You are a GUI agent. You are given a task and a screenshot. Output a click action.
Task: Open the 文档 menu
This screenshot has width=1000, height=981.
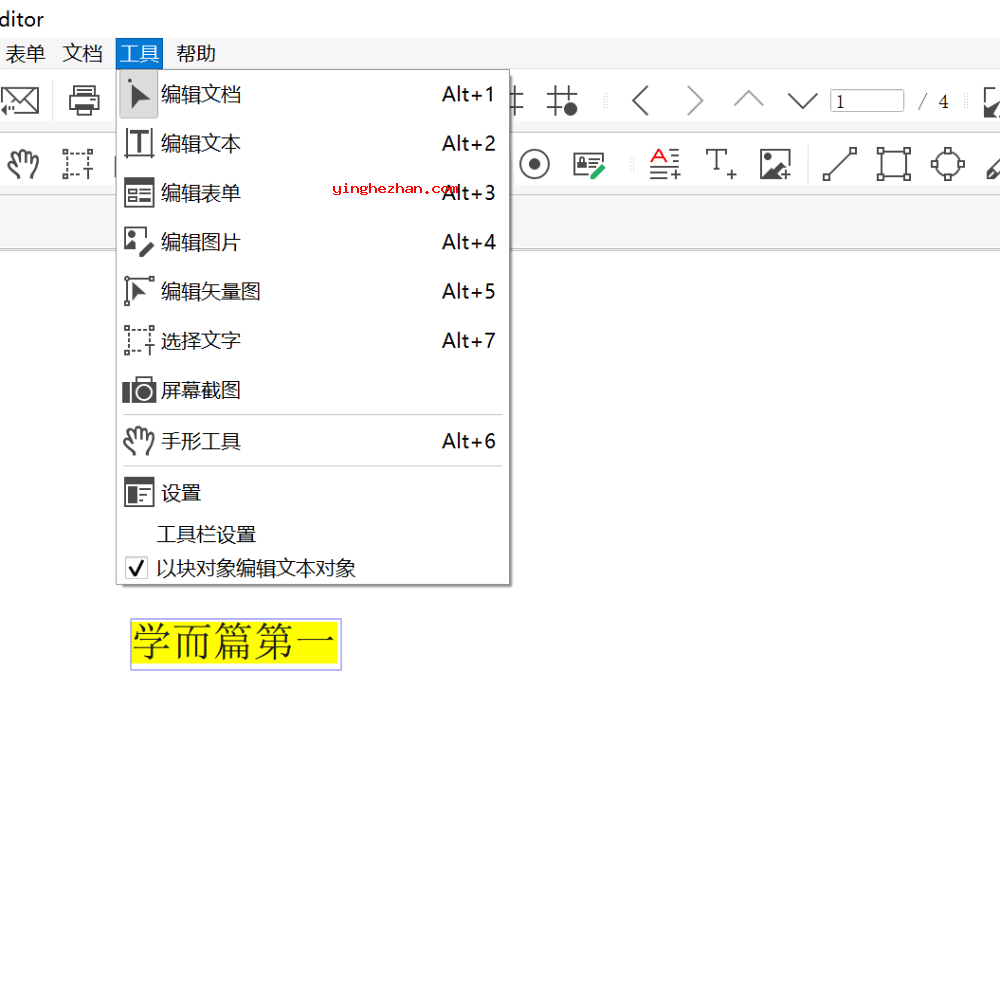(82, 54)
